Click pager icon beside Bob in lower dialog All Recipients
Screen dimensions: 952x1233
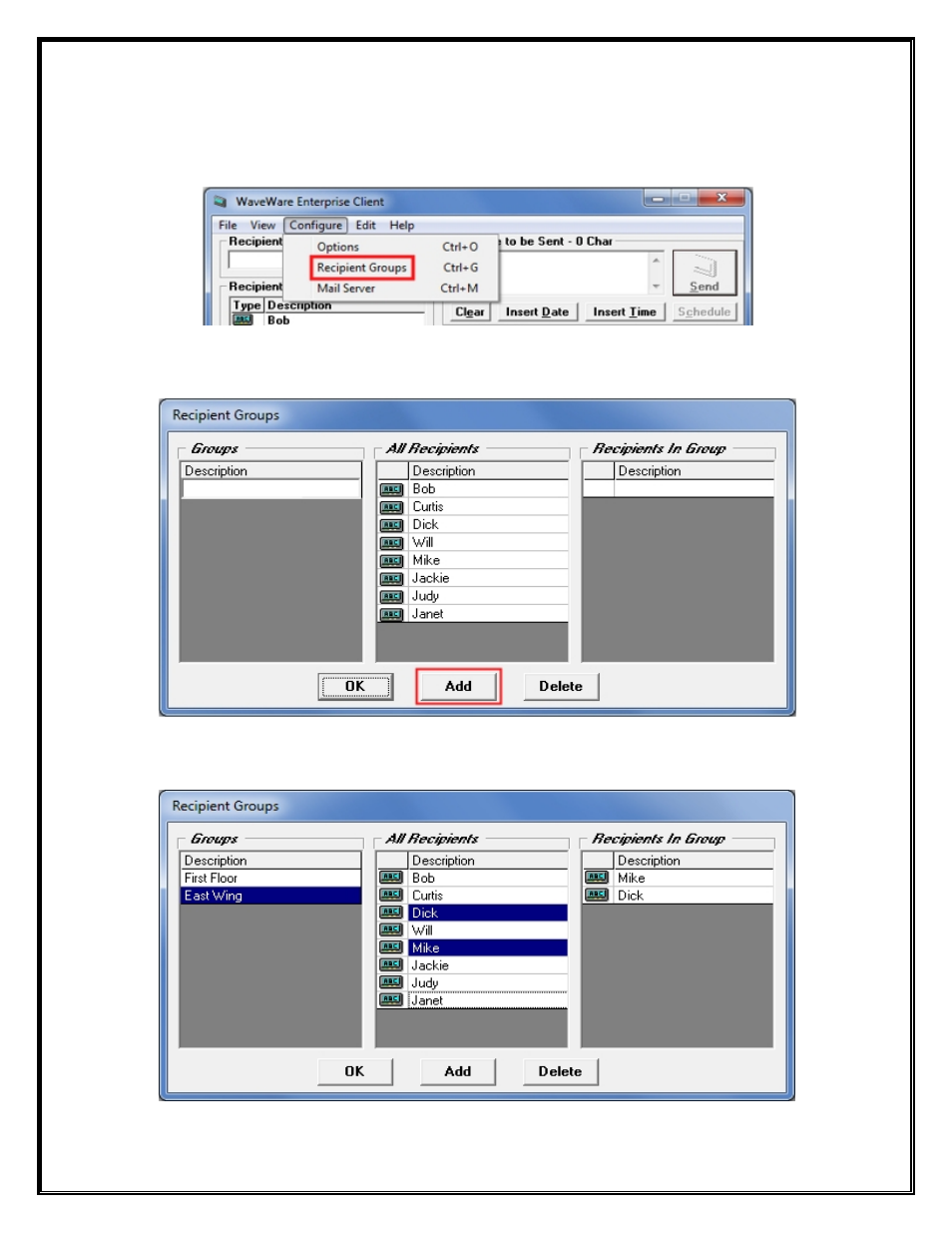[x=391, y=878]
